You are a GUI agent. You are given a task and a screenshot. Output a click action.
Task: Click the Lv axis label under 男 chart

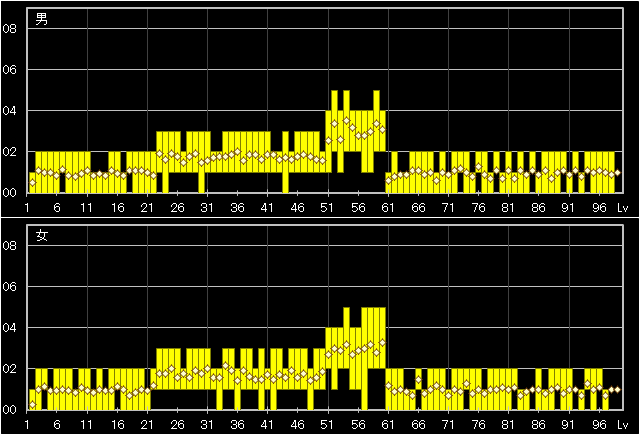click(x=622, y=208)
